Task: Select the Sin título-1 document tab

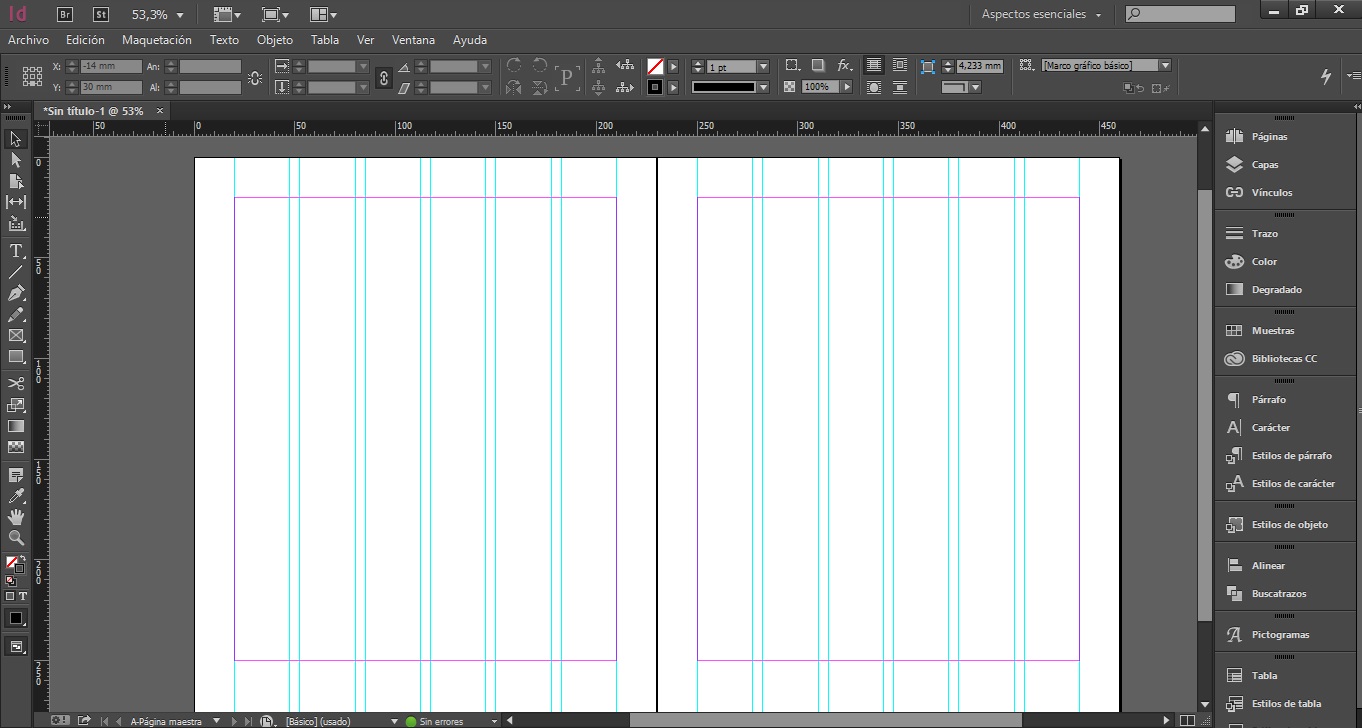Action: [x=93, y=111]
